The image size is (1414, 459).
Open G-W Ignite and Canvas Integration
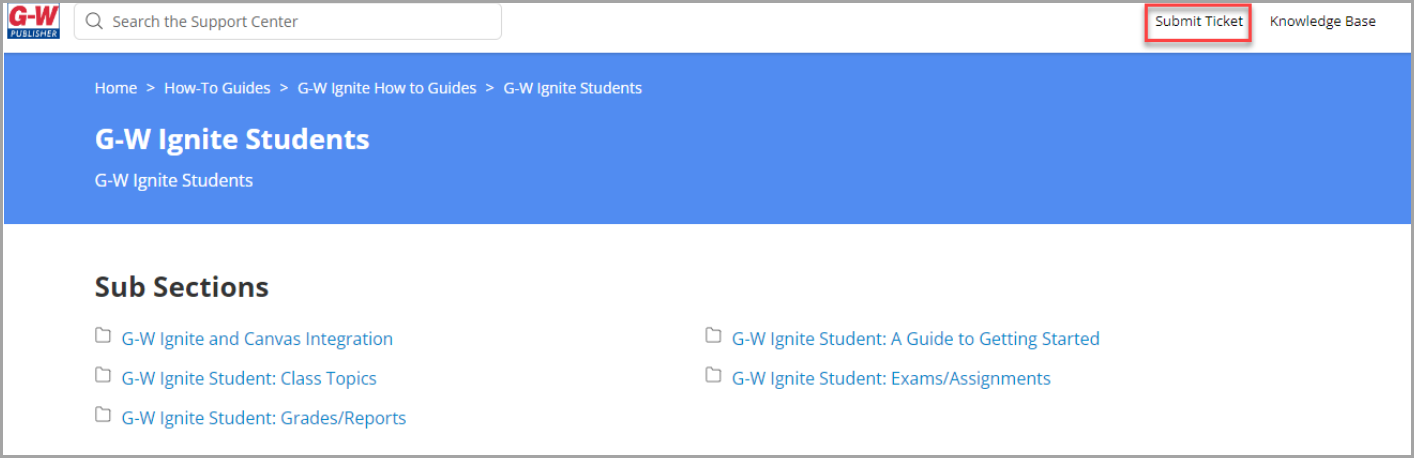click(x=257, y=339)
